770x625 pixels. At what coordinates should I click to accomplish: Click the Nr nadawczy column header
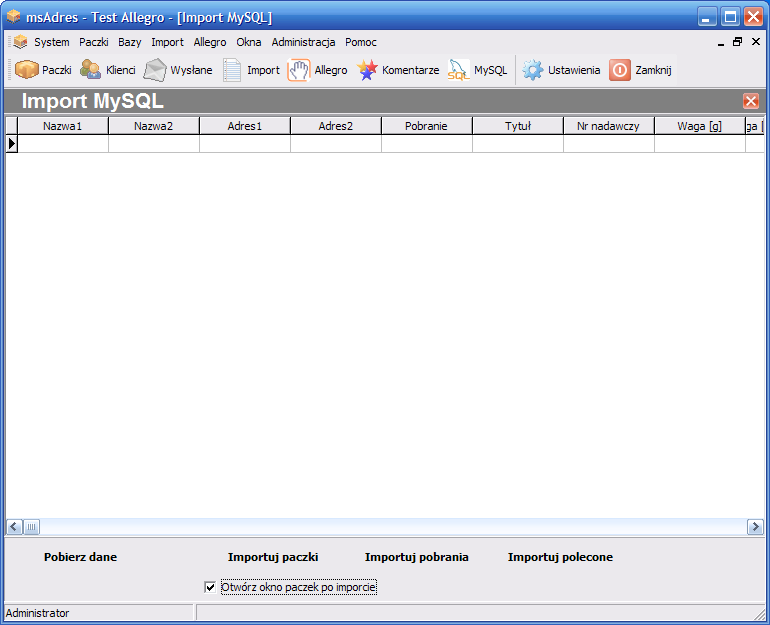point(608,126)
